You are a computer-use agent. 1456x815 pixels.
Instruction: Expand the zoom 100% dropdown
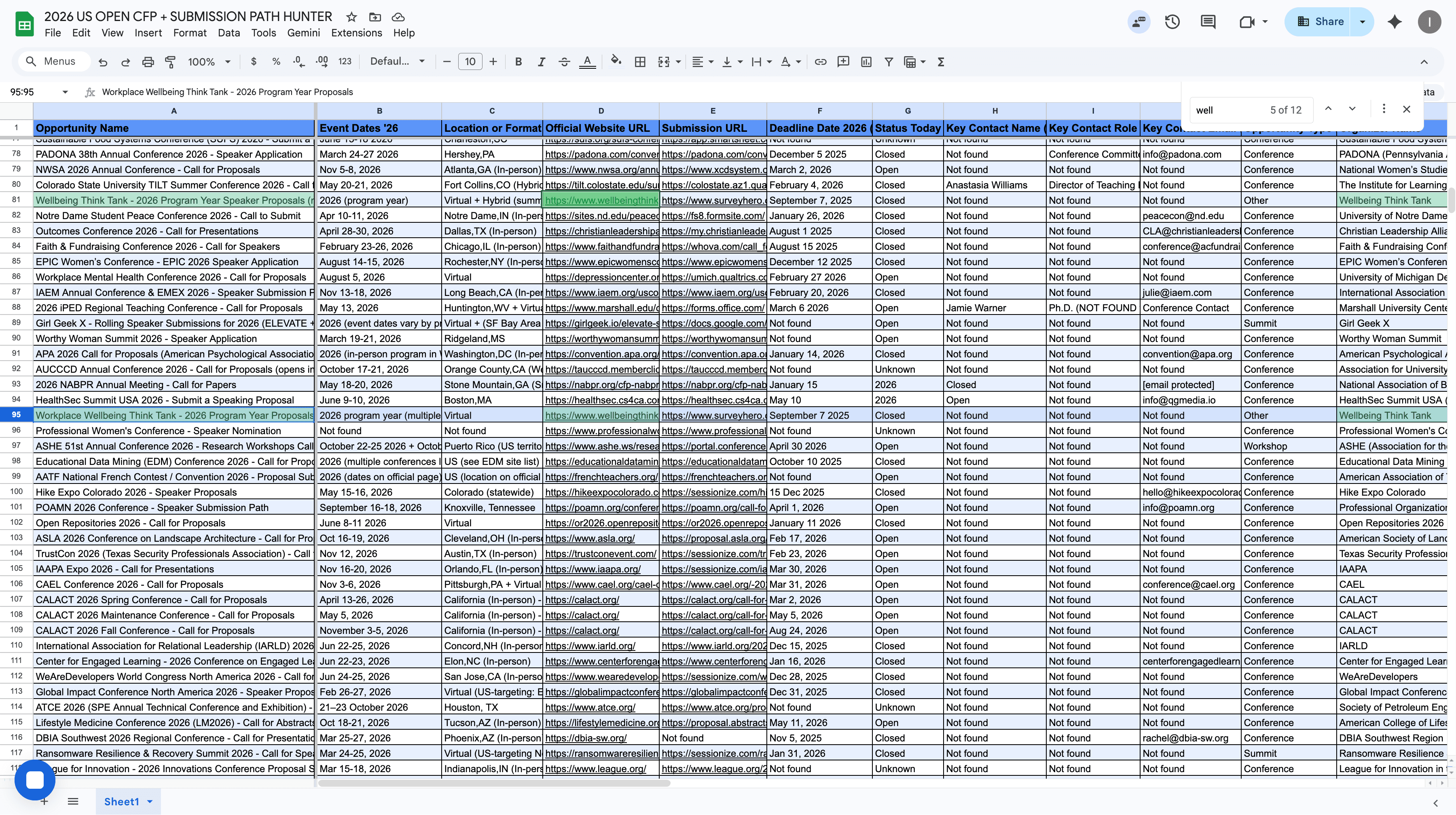(228, 62)
